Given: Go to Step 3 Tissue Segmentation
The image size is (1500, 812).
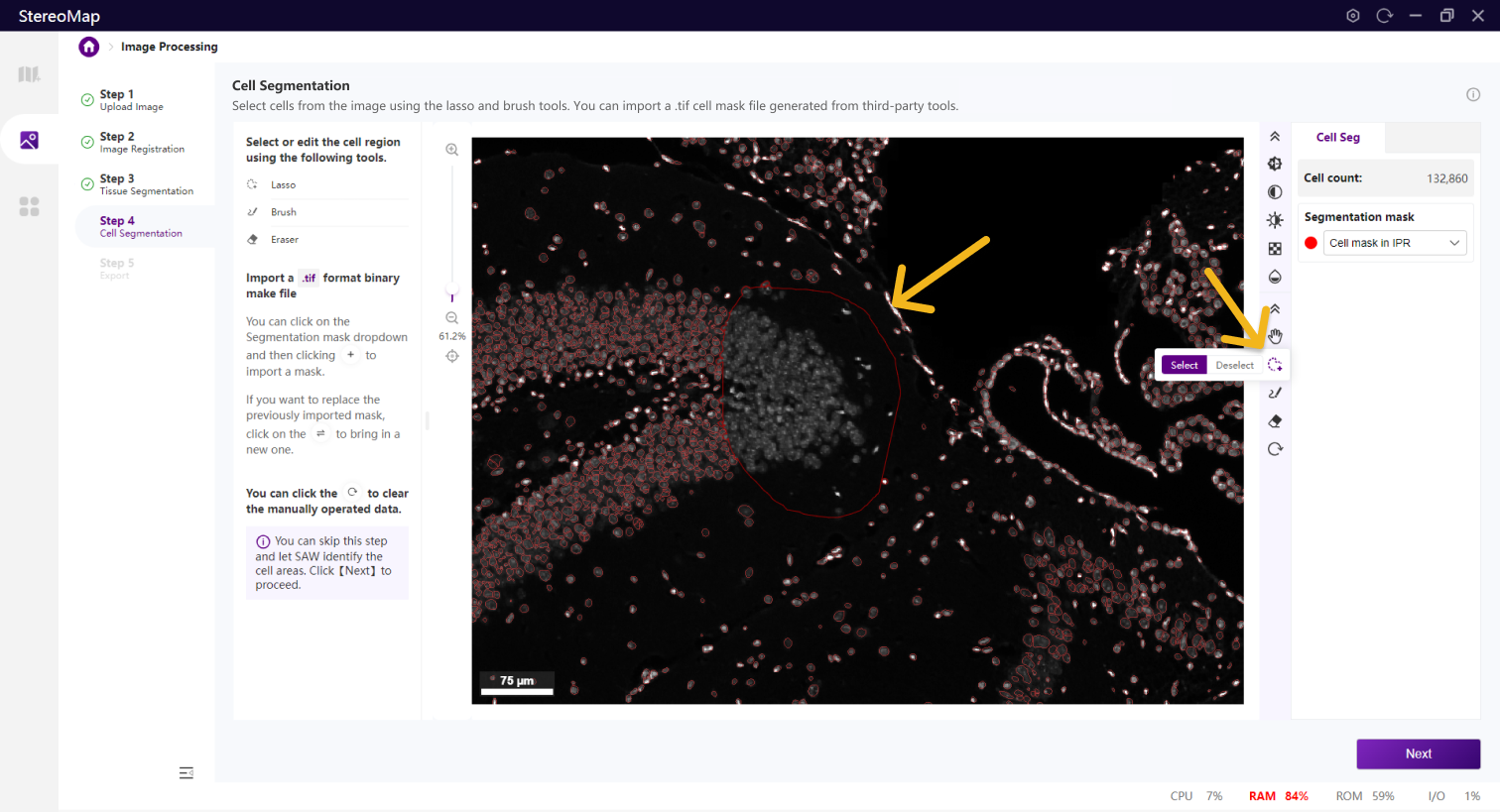Looking at the screenshot, I should (x=145, y=184).
